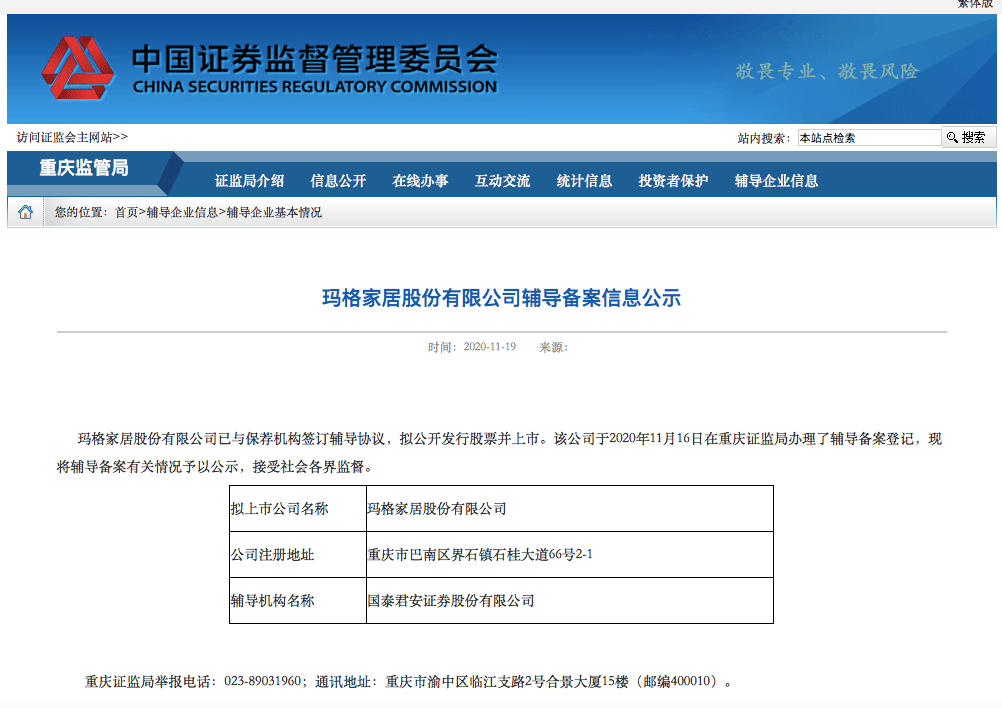This screenshot has width=1002, height=708.
Task: Click the 重庆监管局 section heading
Action: (84, 168)
